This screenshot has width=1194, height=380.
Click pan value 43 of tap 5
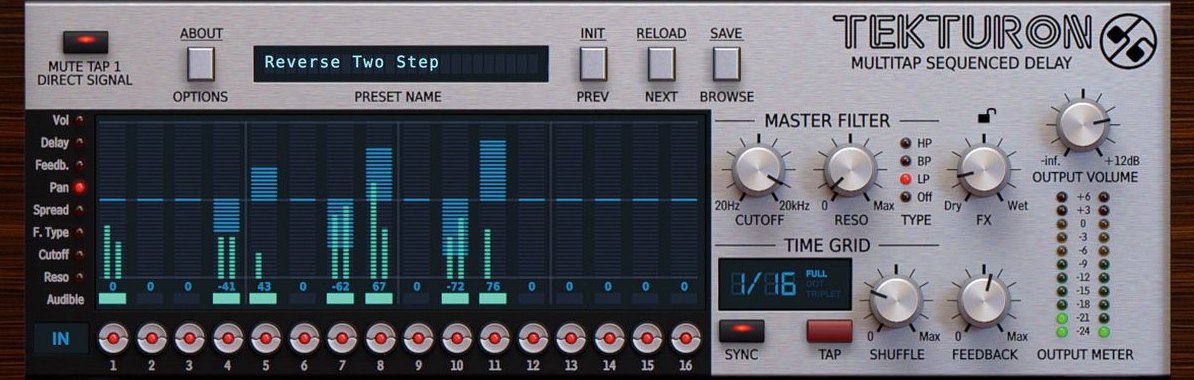[264, 286]
